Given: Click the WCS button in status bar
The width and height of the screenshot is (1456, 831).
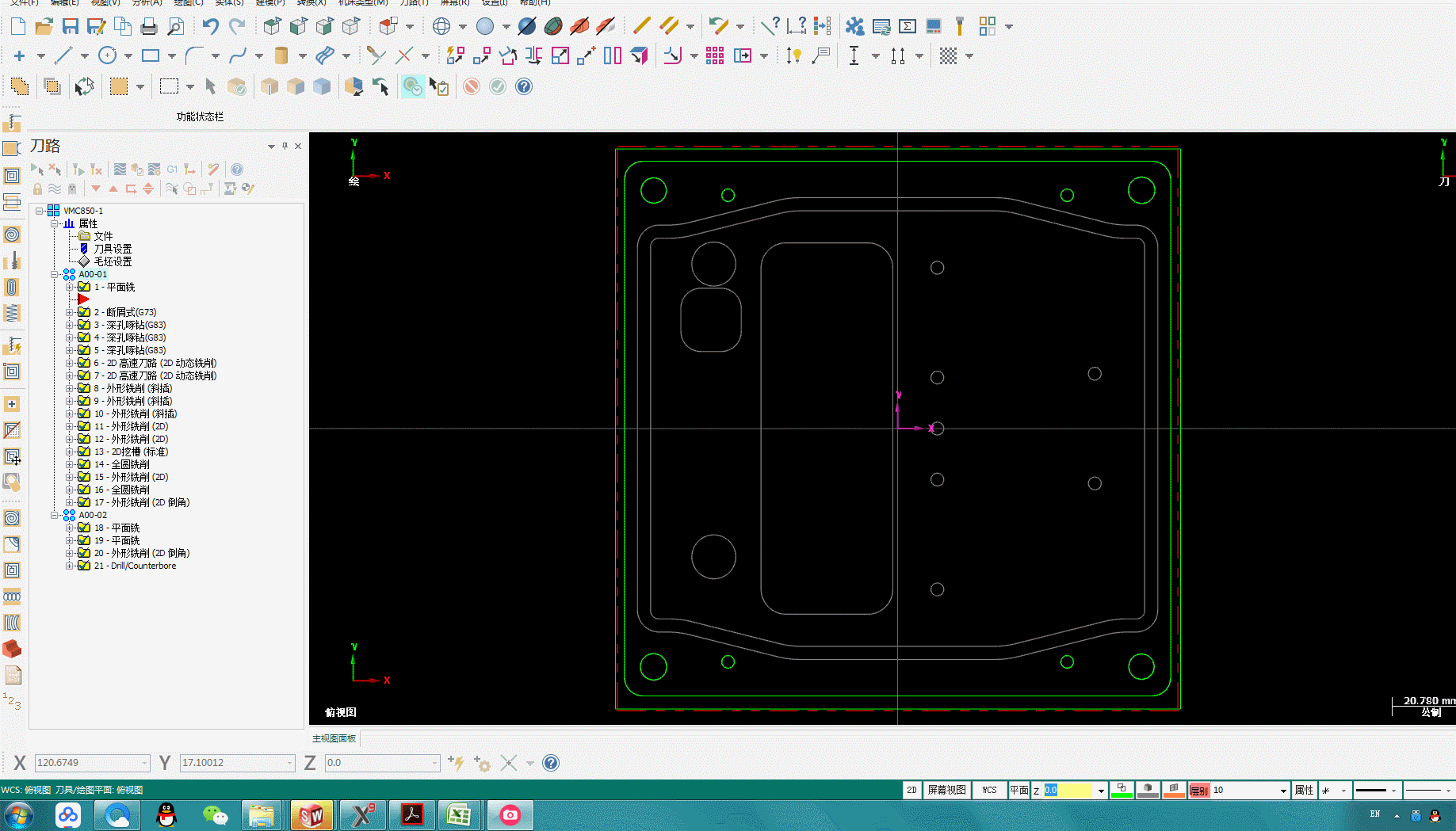Looking at the screenshot, I should pos(989,790).
